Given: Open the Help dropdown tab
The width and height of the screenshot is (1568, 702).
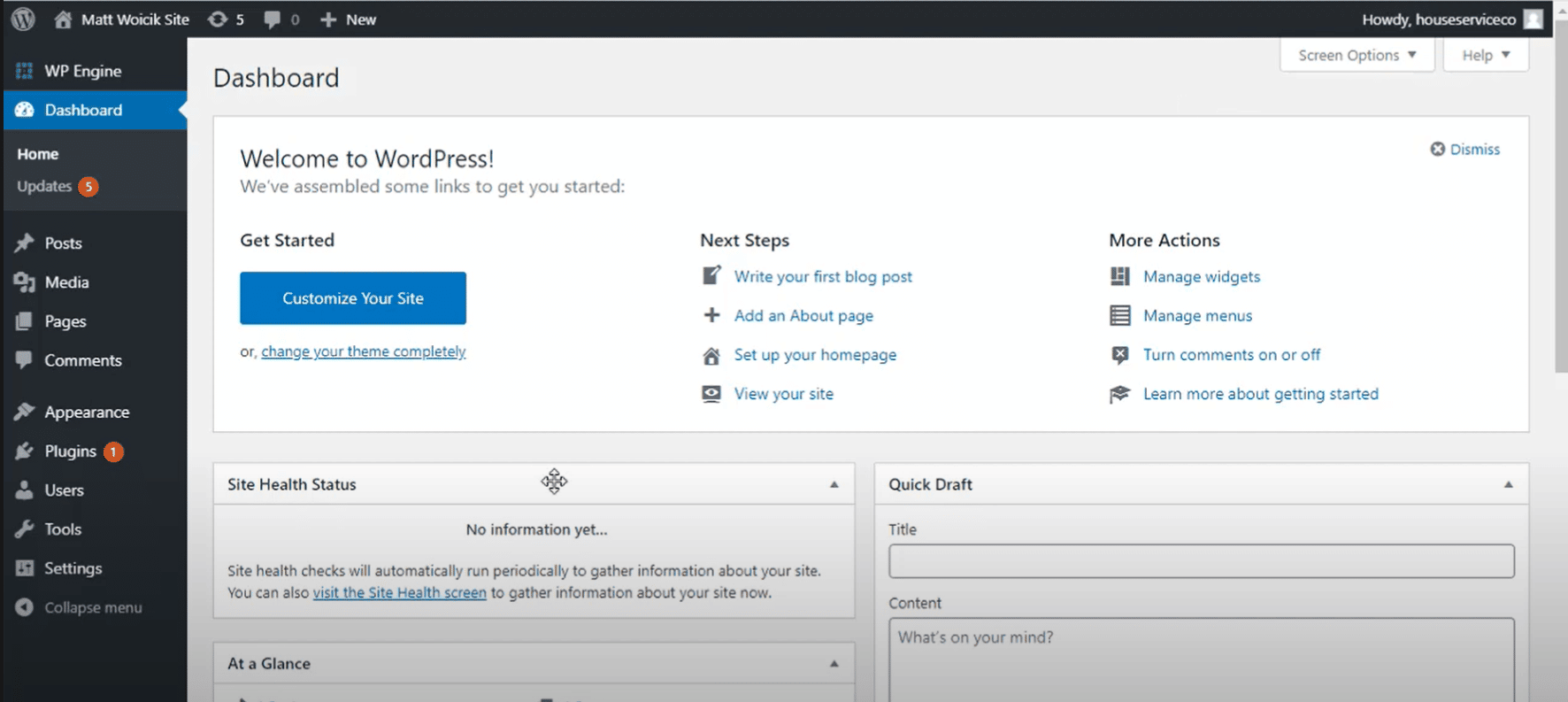Looking at the screenshot, I should (x=1486, y=55).
